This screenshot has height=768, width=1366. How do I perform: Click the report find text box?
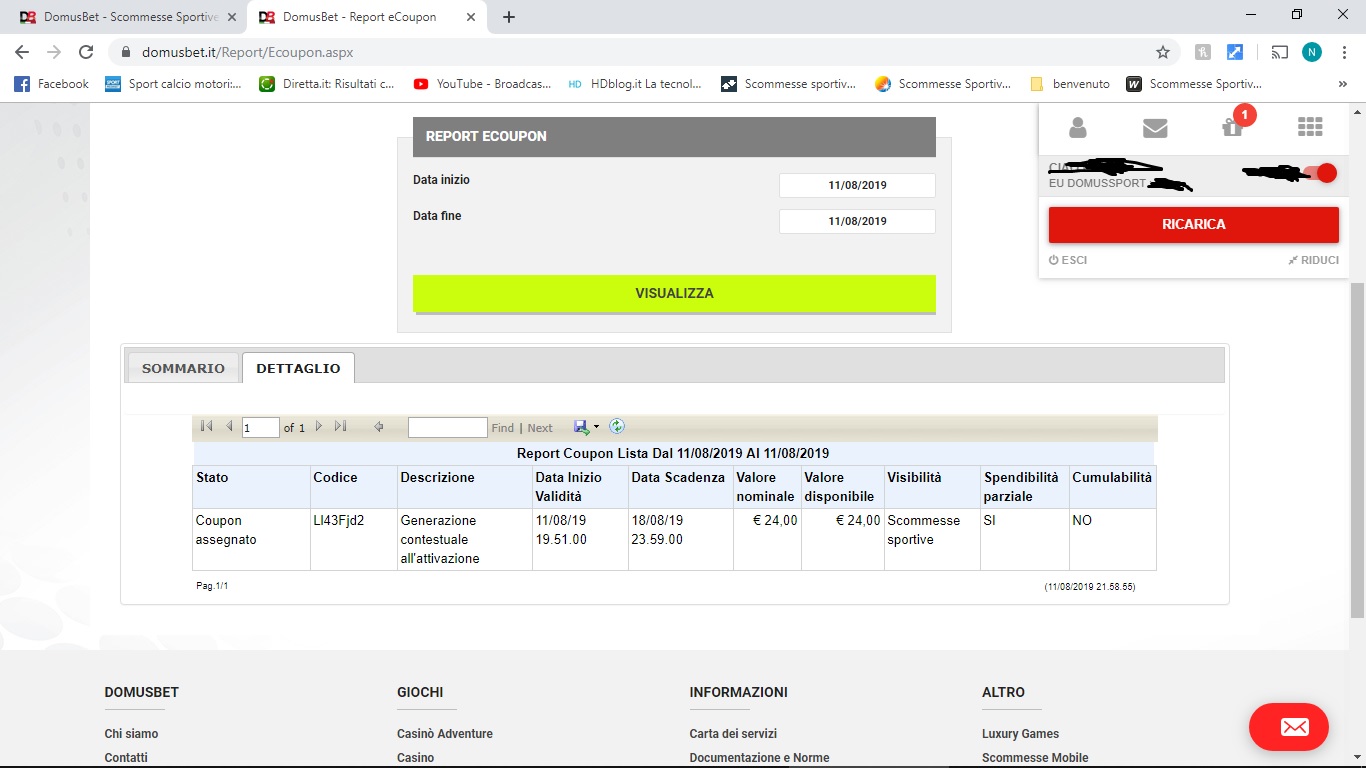tap(447, 428)
